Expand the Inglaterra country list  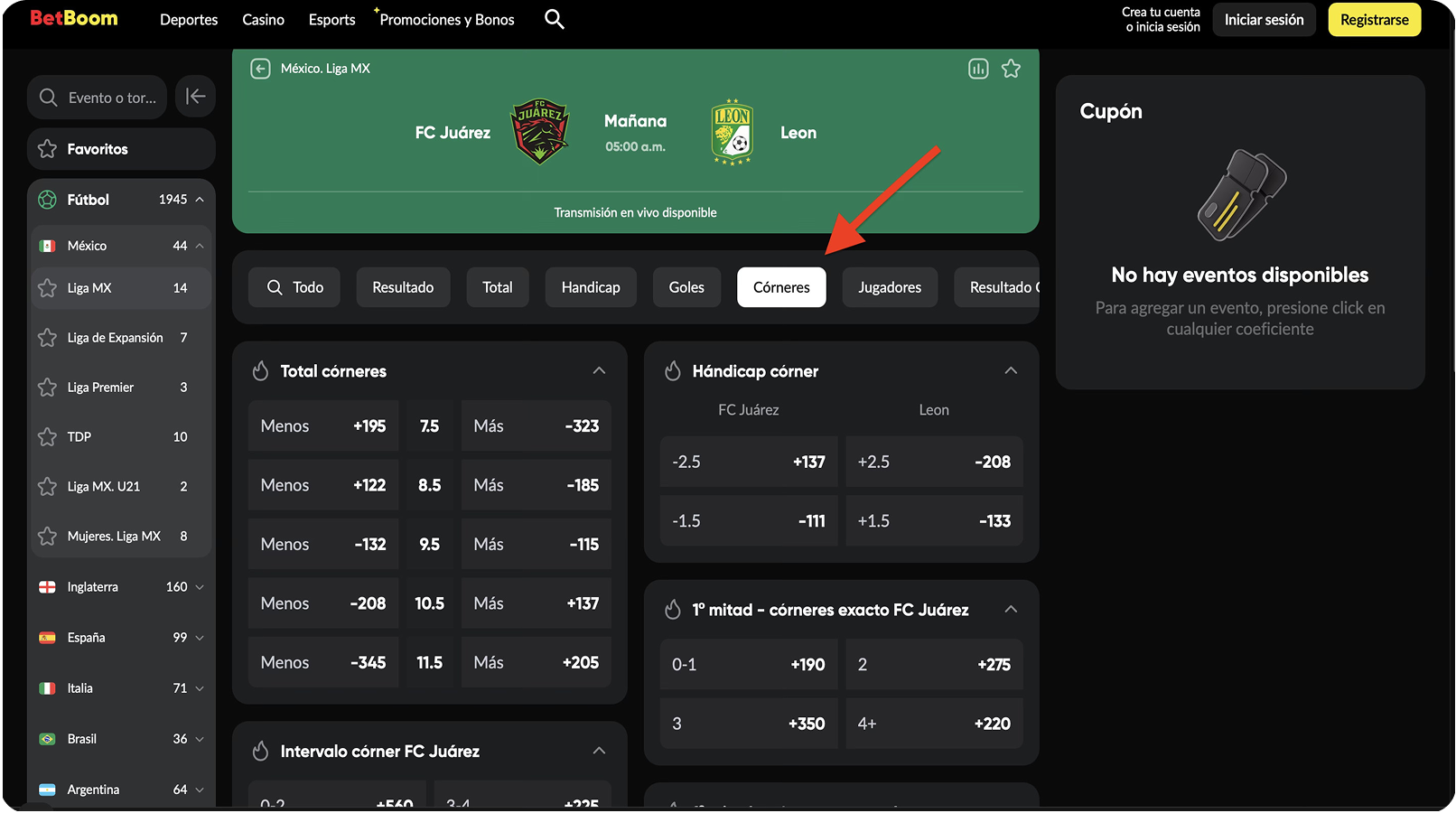(x=200, y=587)
